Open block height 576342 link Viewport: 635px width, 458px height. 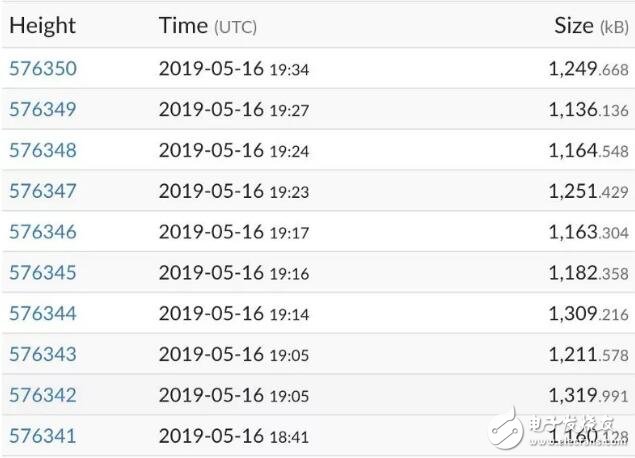click(x=43, y=395)
